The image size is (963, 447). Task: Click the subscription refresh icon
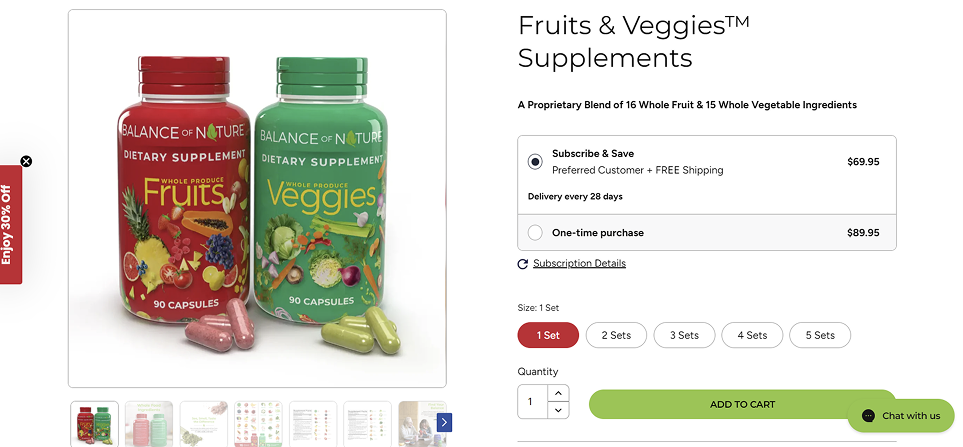(522, 264)
